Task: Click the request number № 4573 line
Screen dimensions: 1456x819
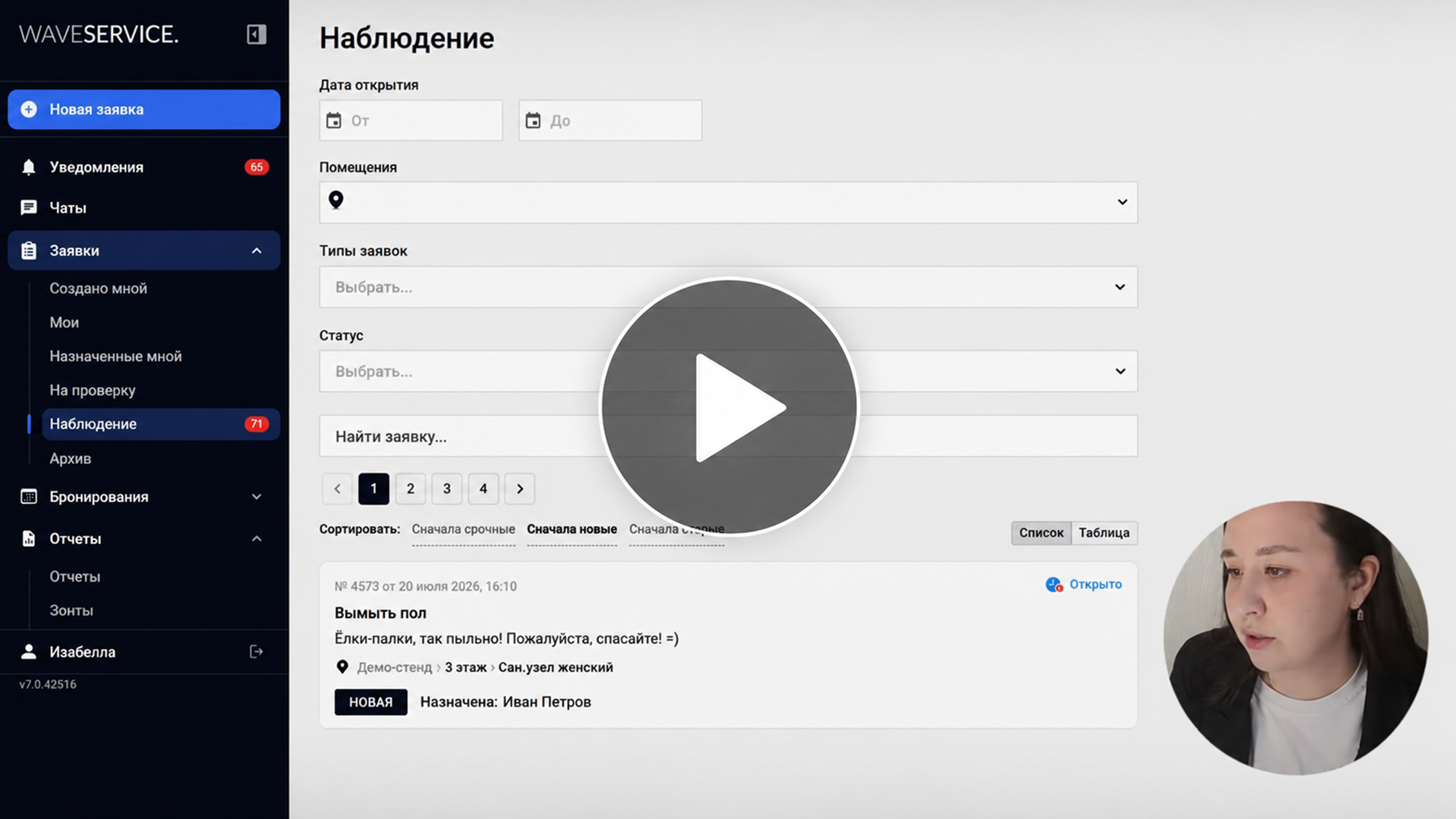Action: (426, 586)
